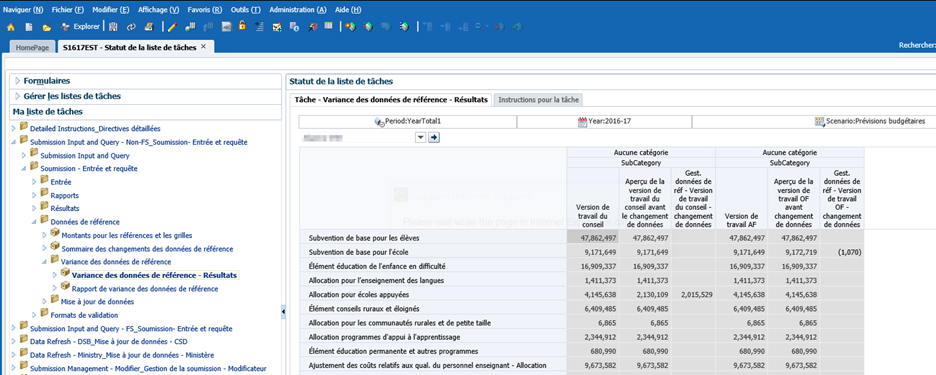Select Submission Management - Modifier tree item
This screenshot has height=375, width=936.
click(148, 368)
